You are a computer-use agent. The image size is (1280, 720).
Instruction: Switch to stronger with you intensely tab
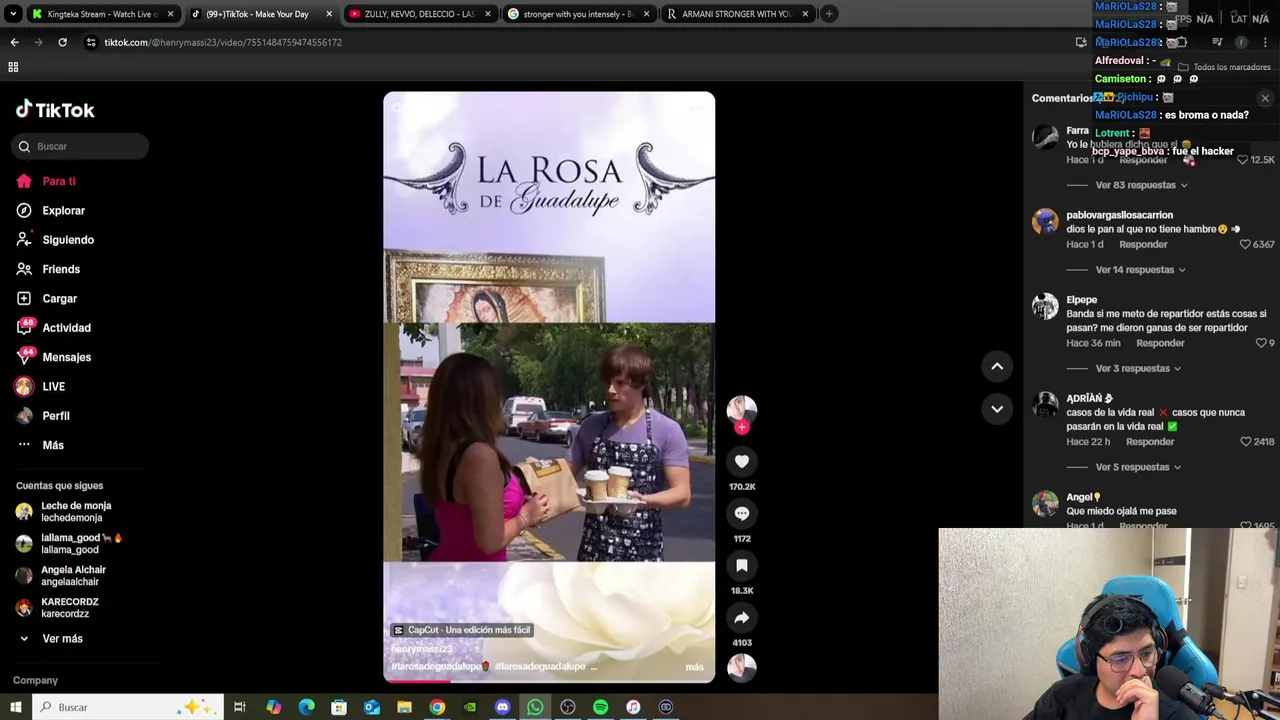(579, 14)
